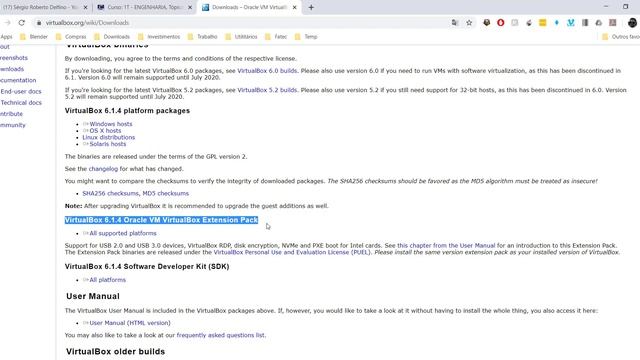This screenshot has height=360, width=640.
Task: Open the Linux distributions link
Action: coord(109,137)
